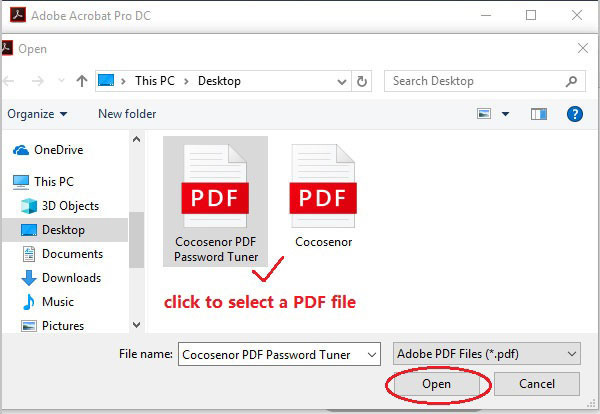This screenshot has width=600, height=414.
Task: Click the OneDrive cloud icon
Action: coord(21,150)
